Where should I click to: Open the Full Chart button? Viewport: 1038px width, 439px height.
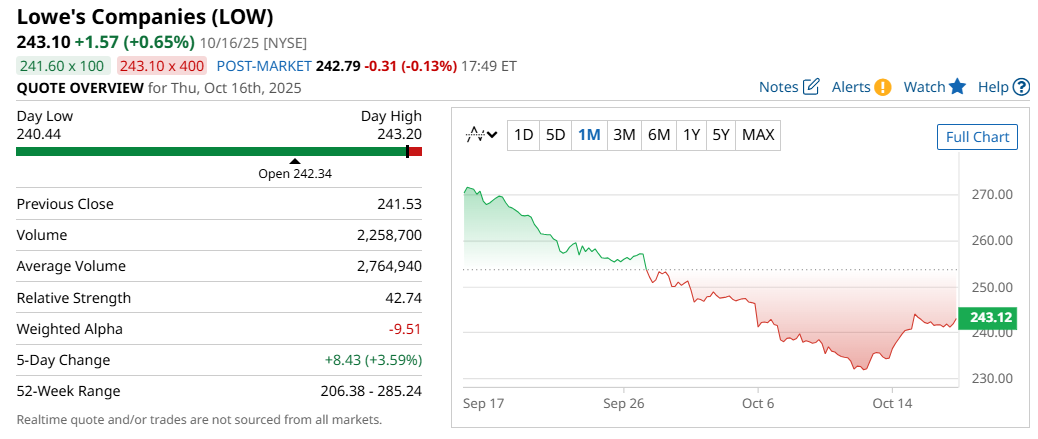click(977, 137)
